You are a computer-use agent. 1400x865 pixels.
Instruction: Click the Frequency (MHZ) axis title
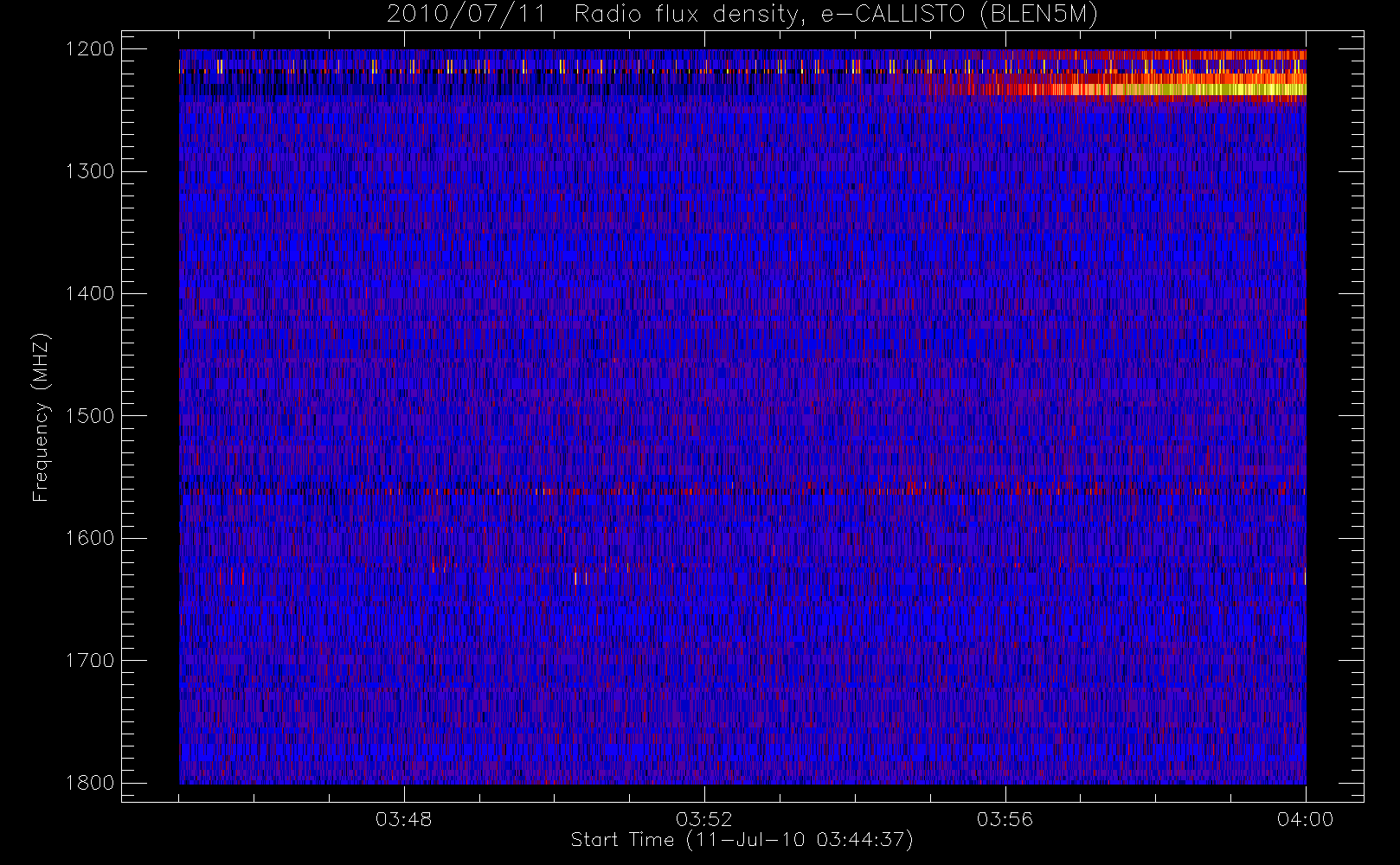[x=41, y=417]
